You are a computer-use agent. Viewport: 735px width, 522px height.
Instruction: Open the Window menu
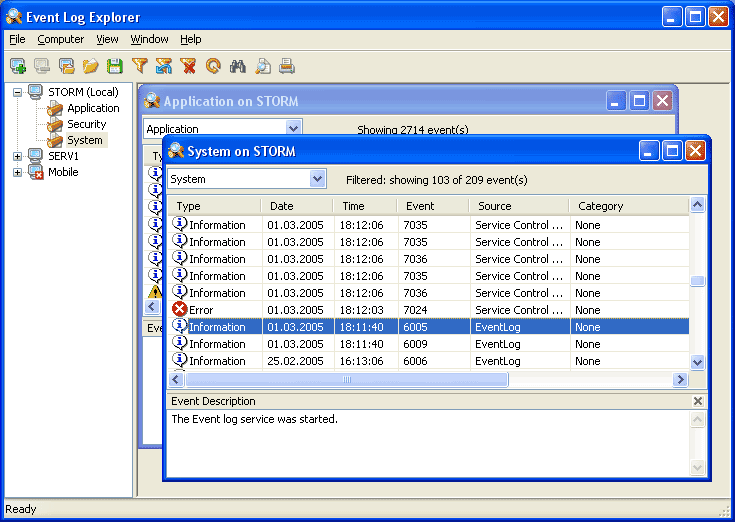coord(149,39)
